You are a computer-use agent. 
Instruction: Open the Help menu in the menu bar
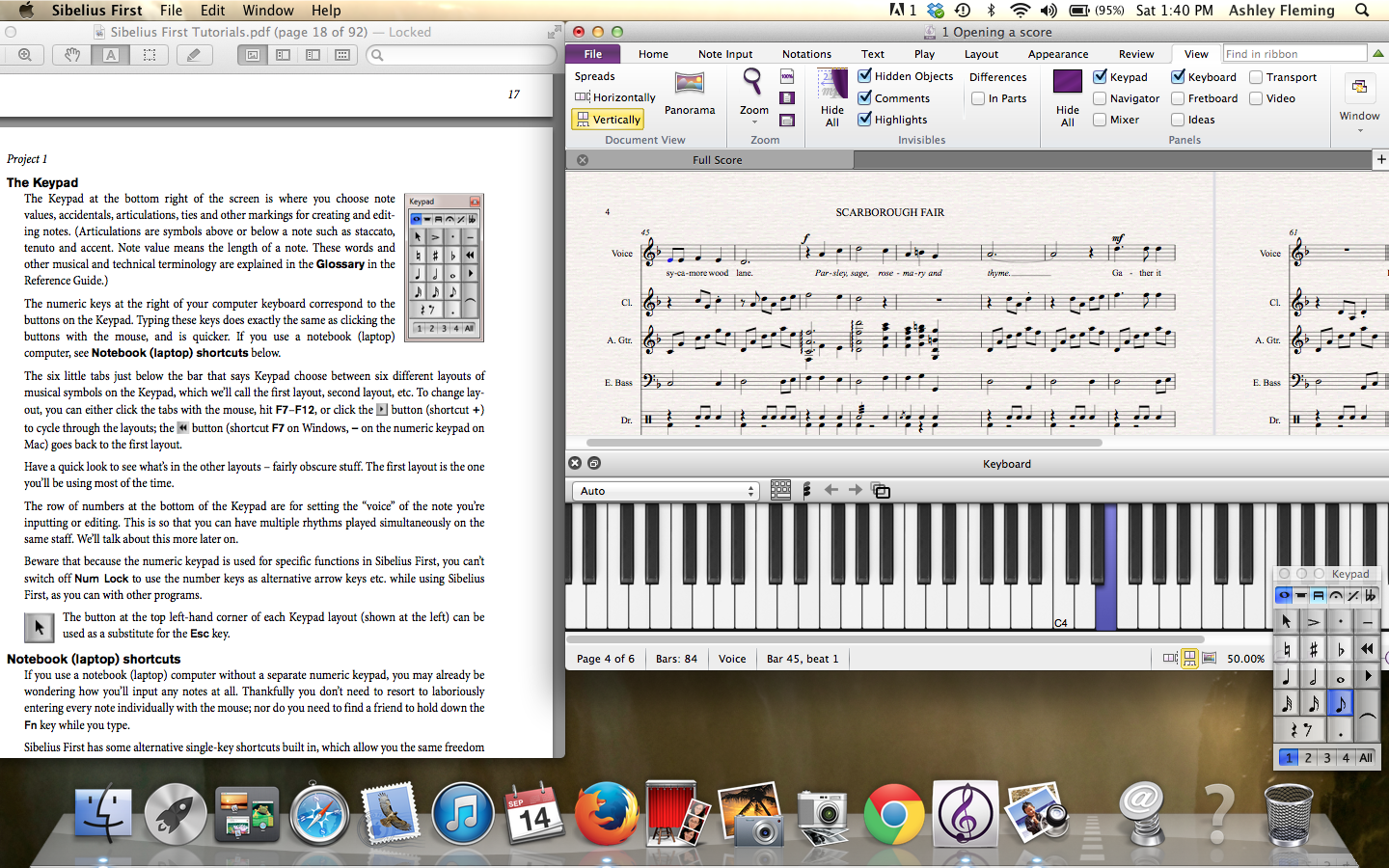click(326, 11)
